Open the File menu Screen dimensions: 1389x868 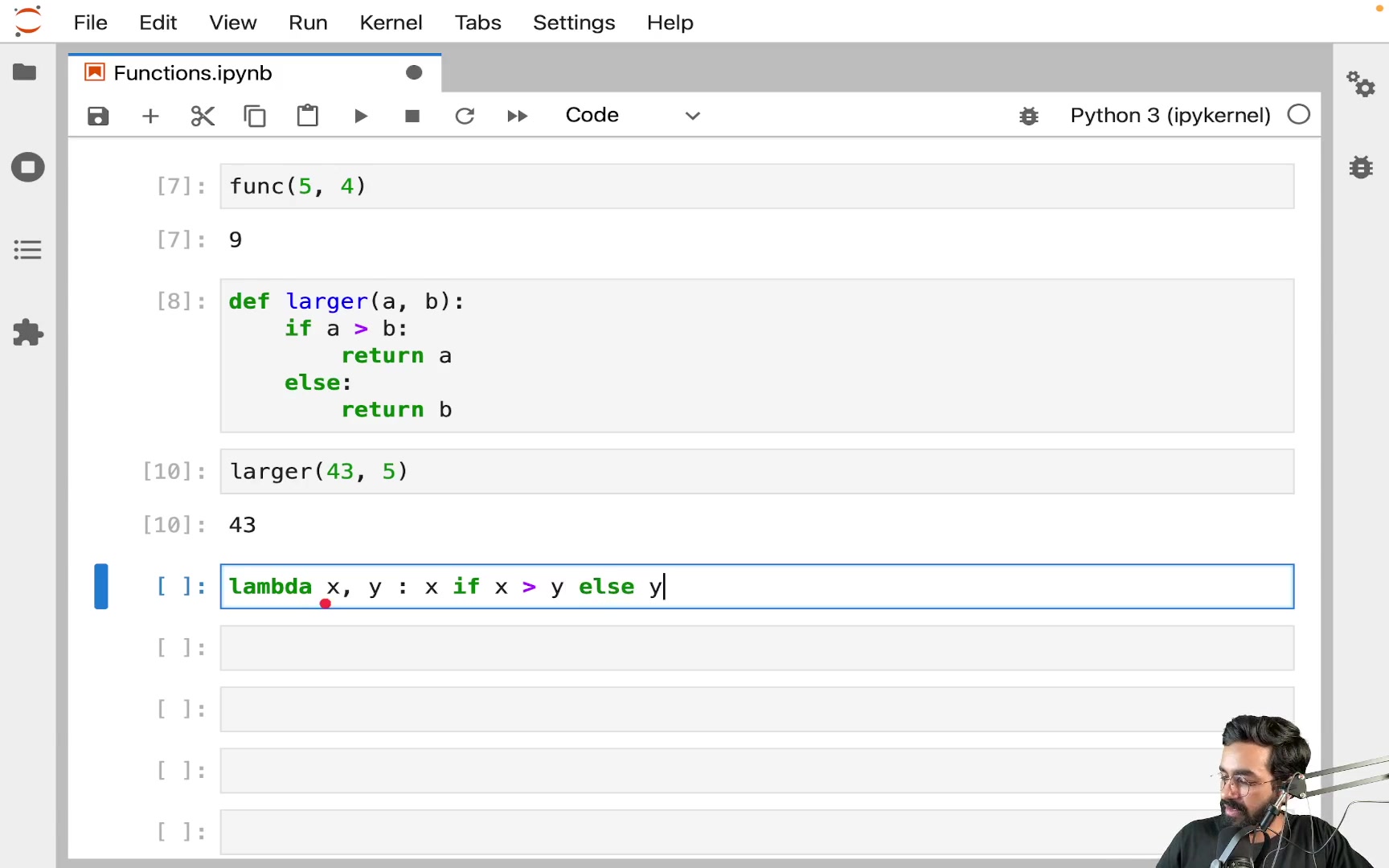pos(90,23)
